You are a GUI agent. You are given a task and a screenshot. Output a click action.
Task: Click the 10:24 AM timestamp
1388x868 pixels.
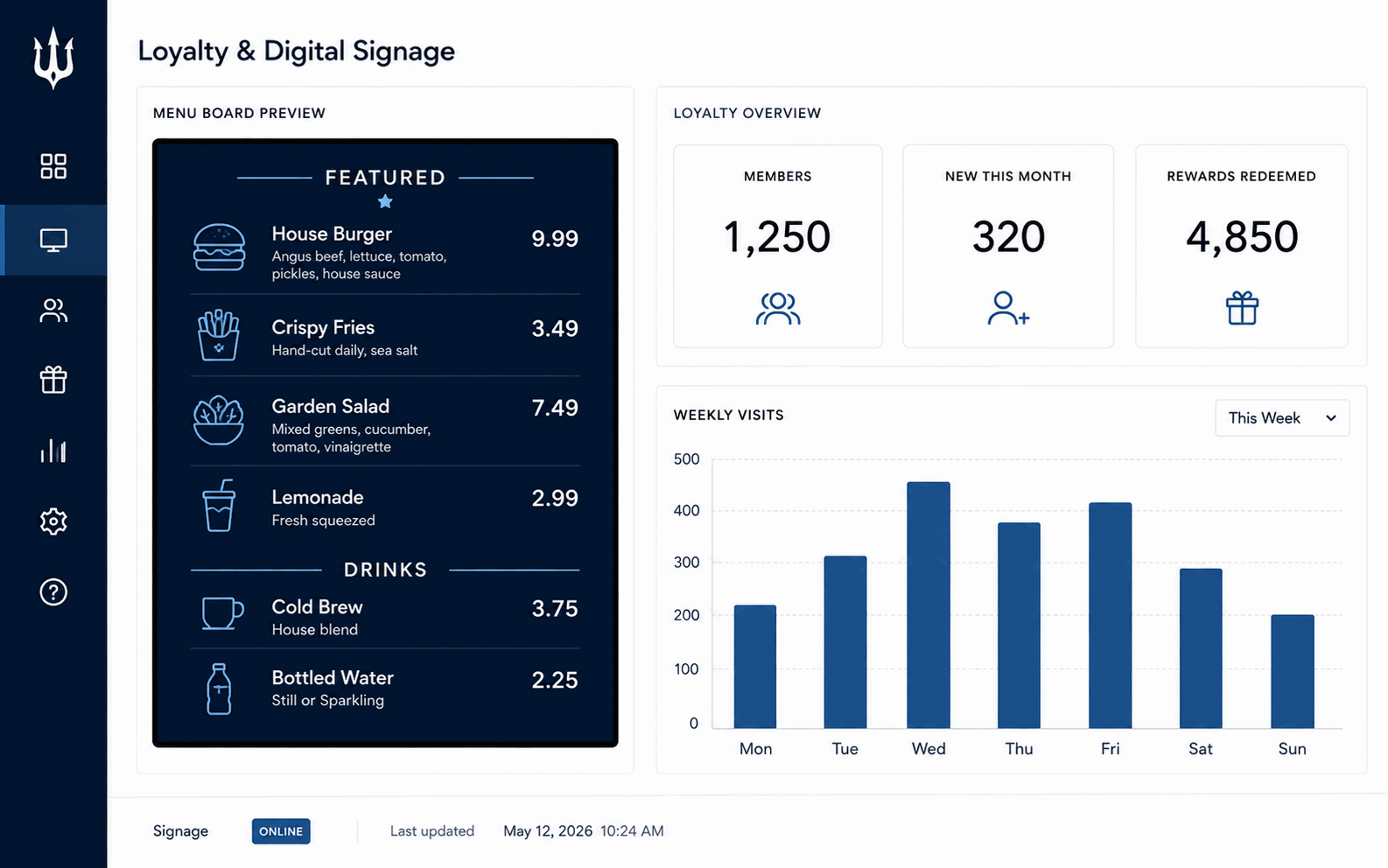[632, 831]
